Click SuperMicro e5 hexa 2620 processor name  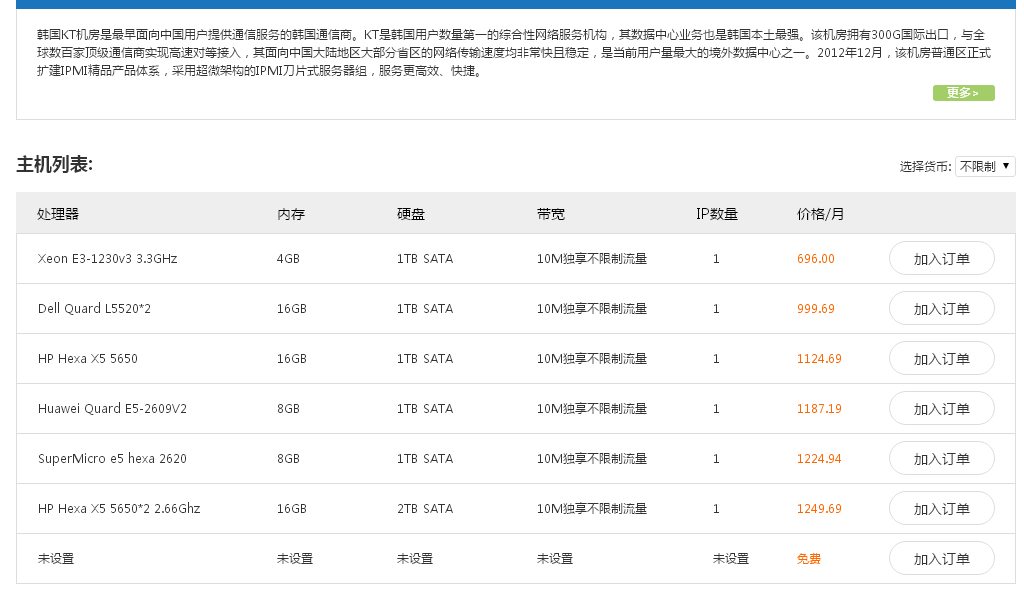(x=112, y=458)
